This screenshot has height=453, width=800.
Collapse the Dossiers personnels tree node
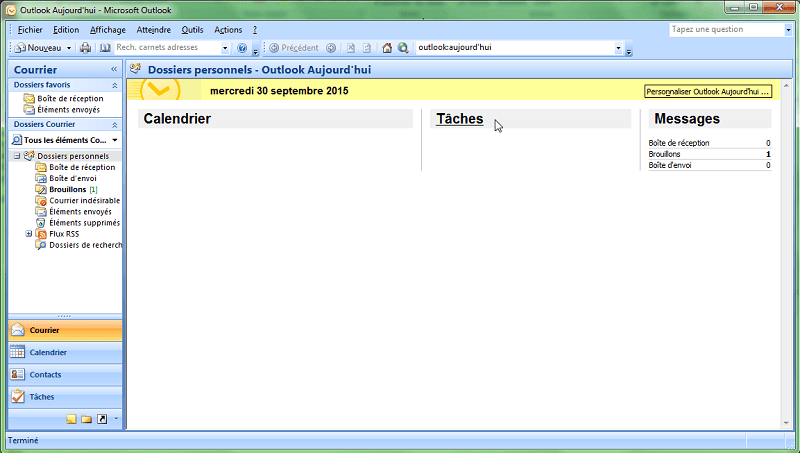(17, 156)
